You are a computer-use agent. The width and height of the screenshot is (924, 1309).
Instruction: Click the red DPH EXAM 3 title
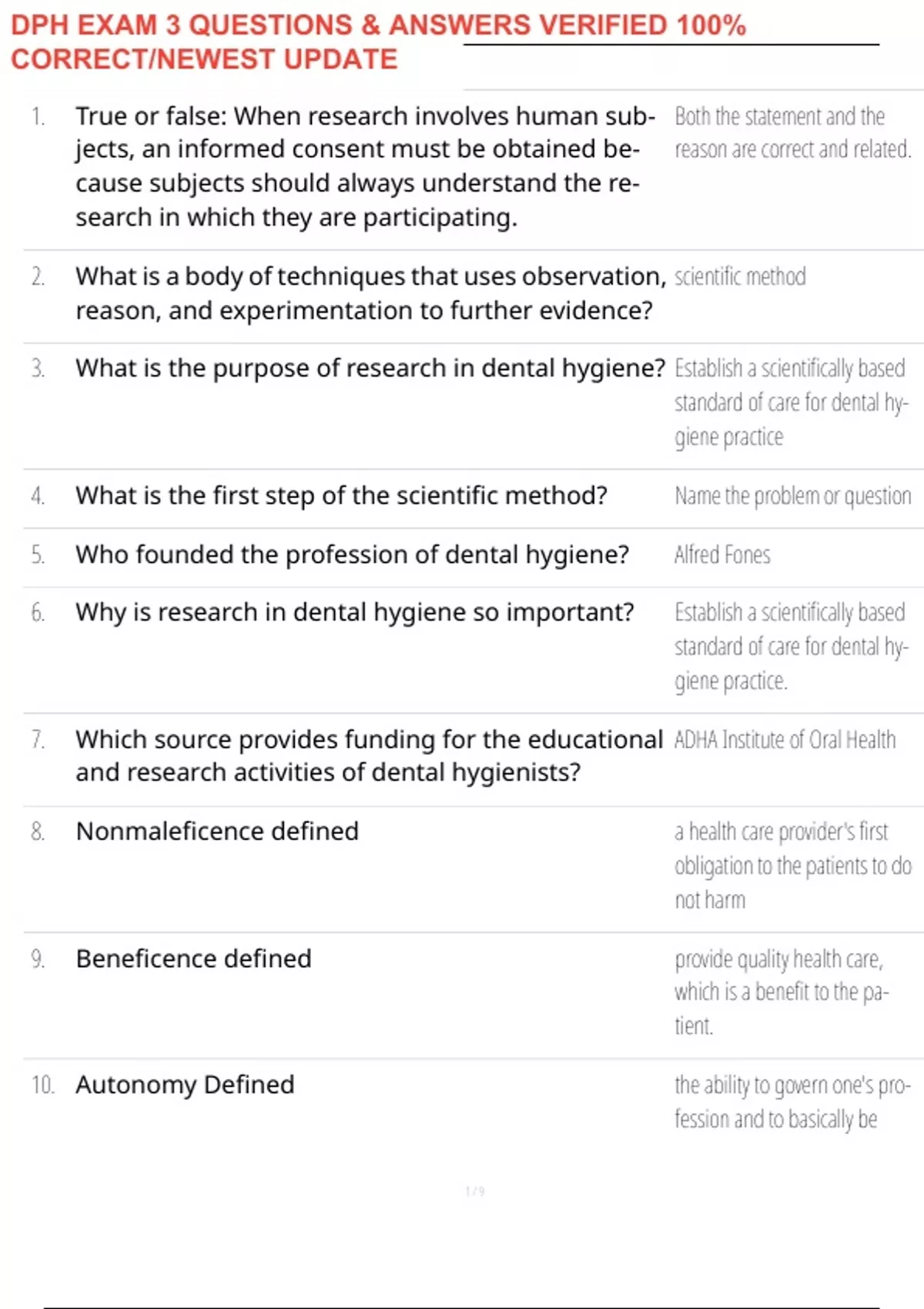(x=378, y=42)
